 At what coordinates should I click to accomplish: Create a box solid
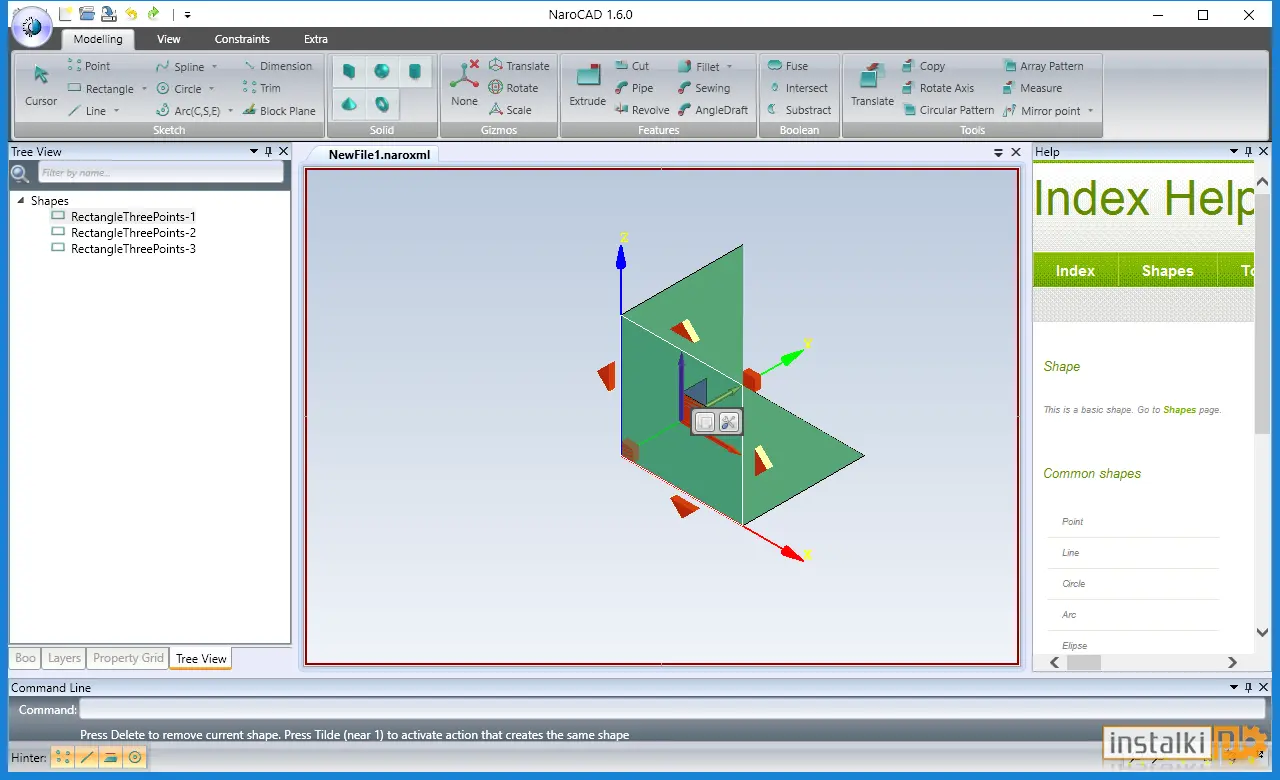click(349, 72)
